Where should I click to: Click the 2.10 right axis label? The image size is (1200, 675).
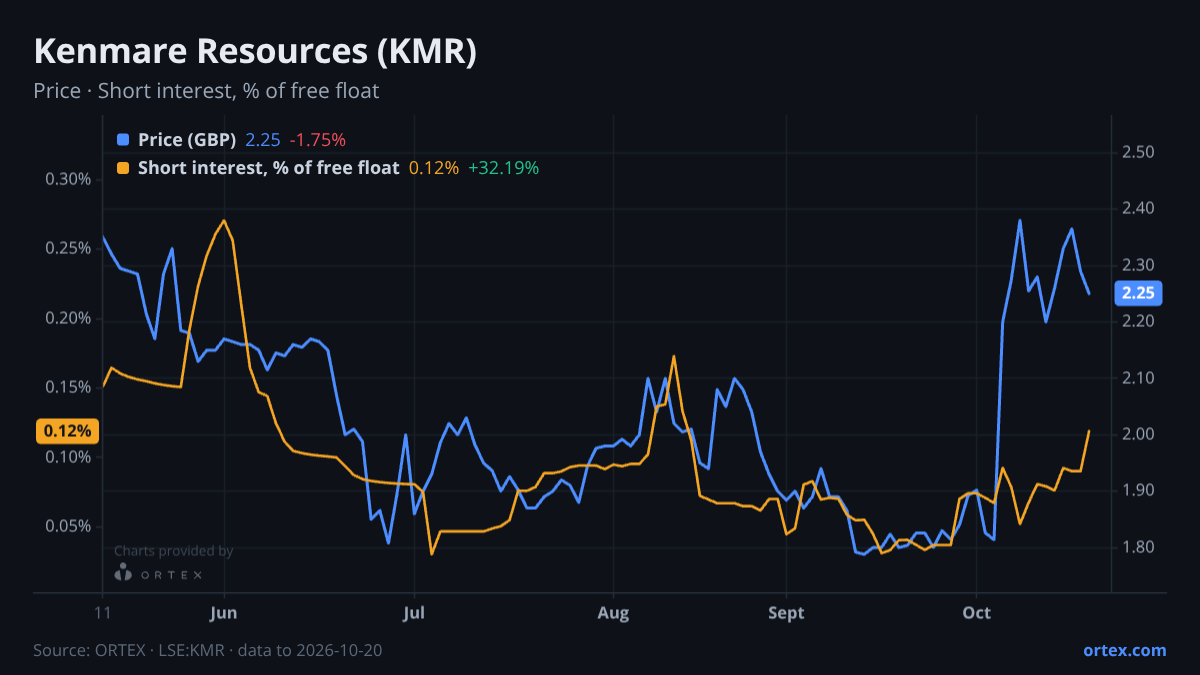pyautogui.click(x=1139, y=379)
